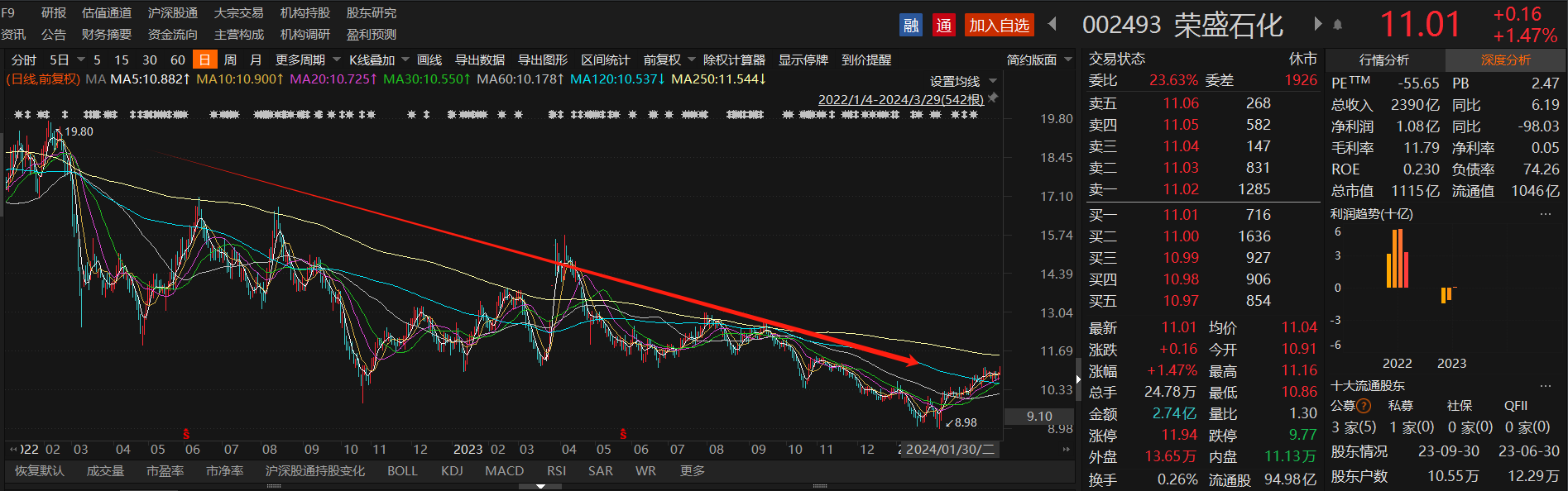The height and width of the screenshot is (491, 1568).
Task: Open 更多 indicators option
Action: click(x=693, y=470)
